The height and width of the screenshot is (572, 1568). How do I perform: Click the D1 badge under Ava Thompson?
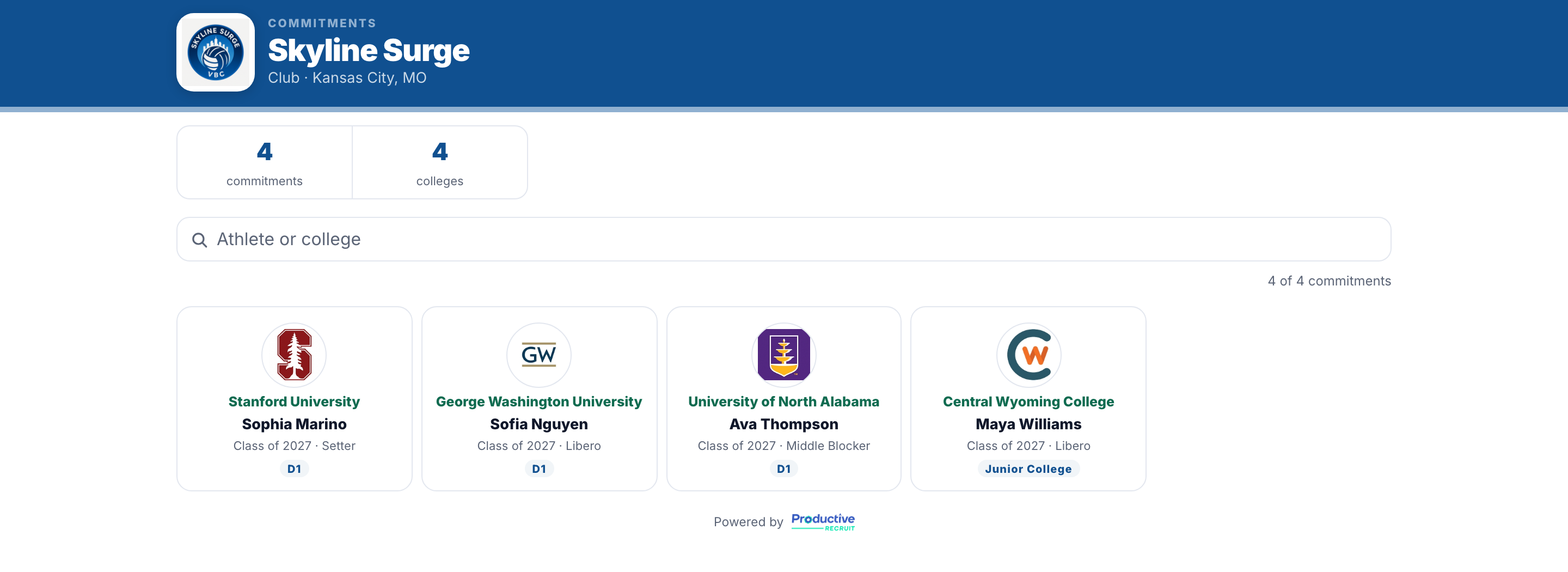point(783,468)
